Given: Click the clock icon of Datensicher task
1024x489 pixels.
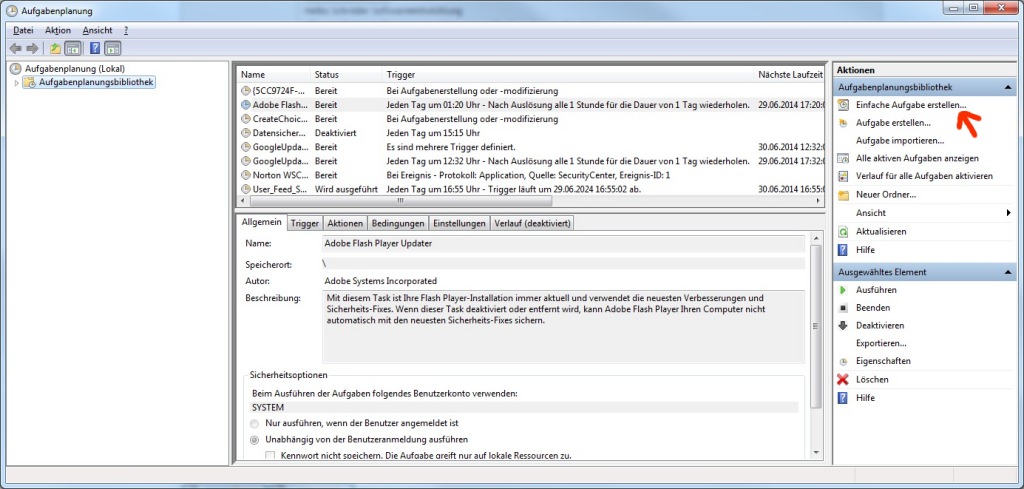Looking at the screenshot, I should 246,133.
